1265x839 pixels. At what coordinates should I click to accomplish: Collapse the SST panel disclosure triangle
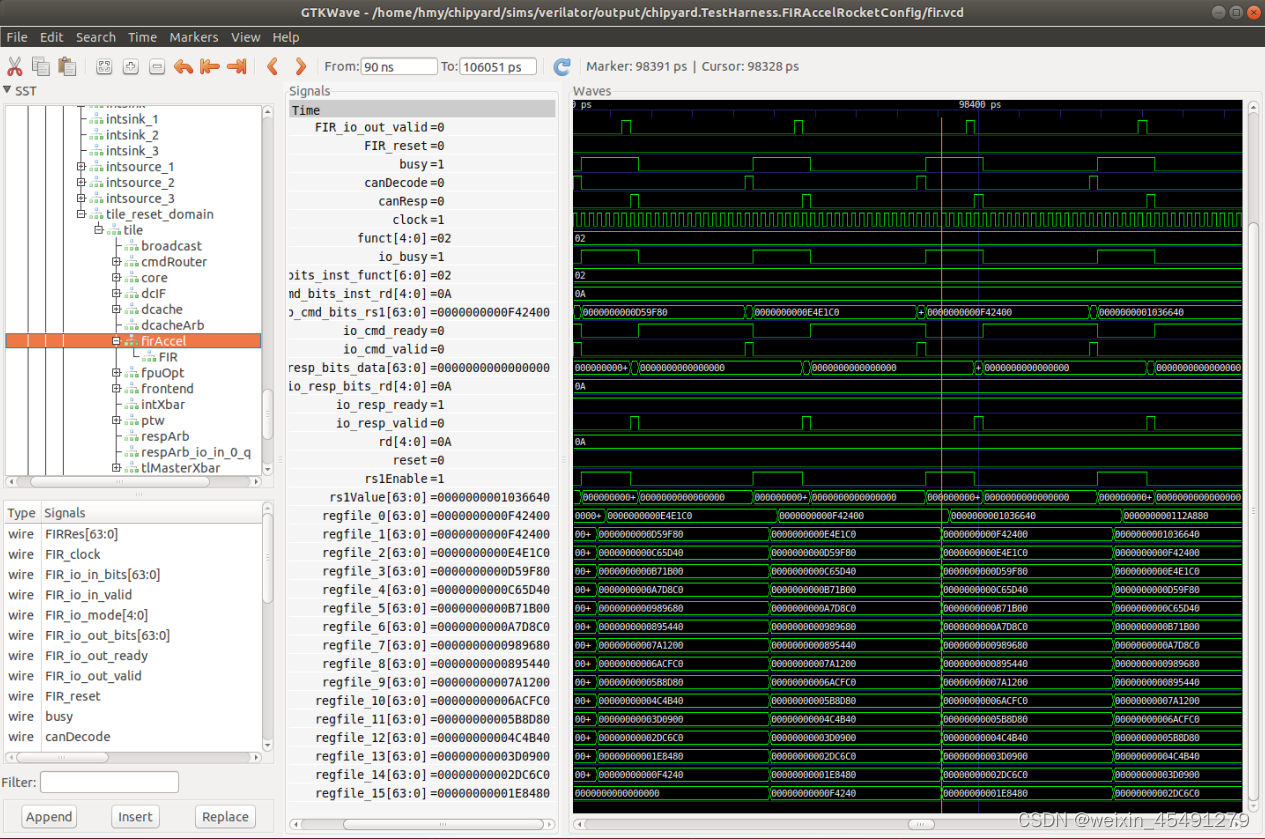click(8, 91)
